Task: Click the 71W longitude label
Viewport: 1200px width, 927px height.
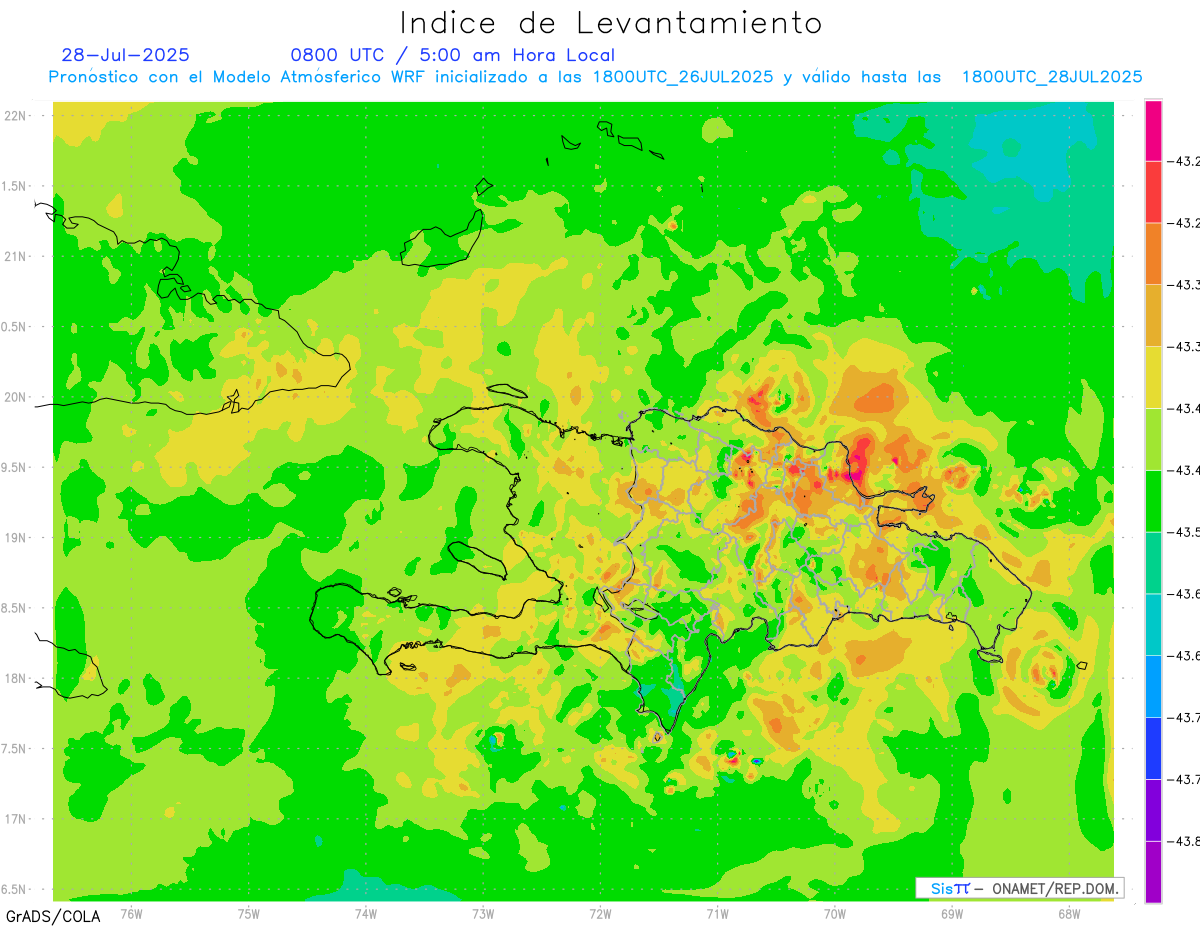Action: pos(717,913)
